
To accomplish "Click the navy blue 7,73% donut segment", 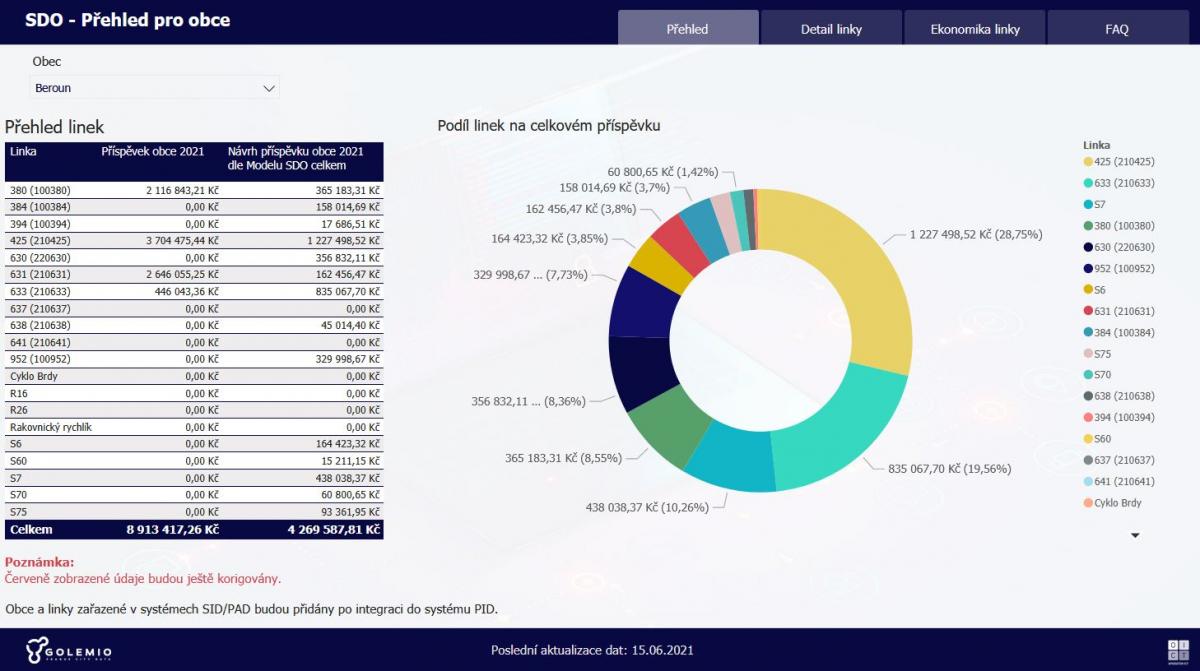I will [x=640, y=303].
